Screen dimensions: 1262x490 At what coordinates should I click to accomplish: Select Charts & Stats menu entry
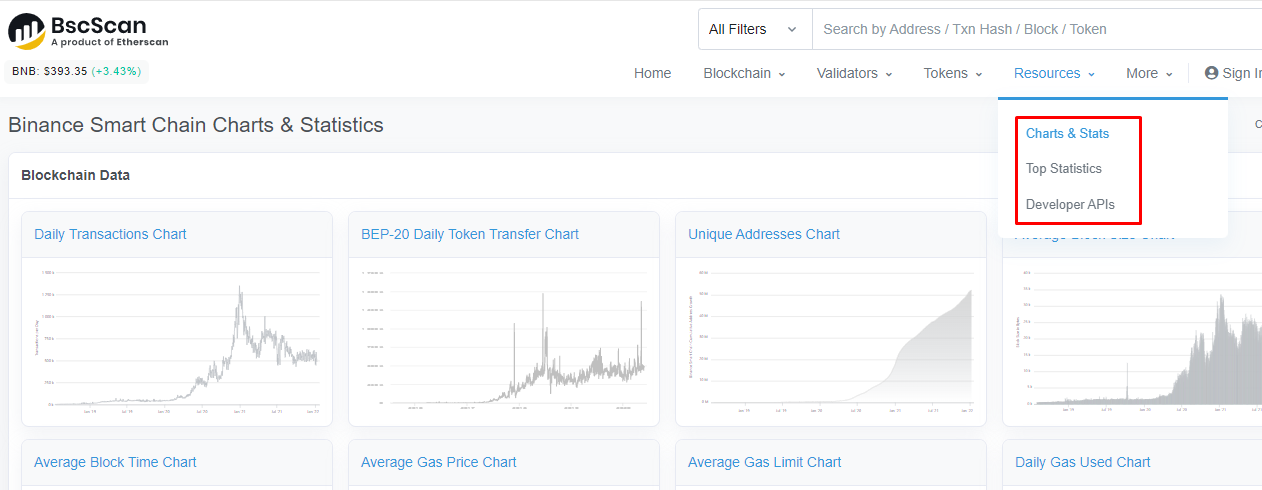pyautogui.click(x=1067, y=133)
